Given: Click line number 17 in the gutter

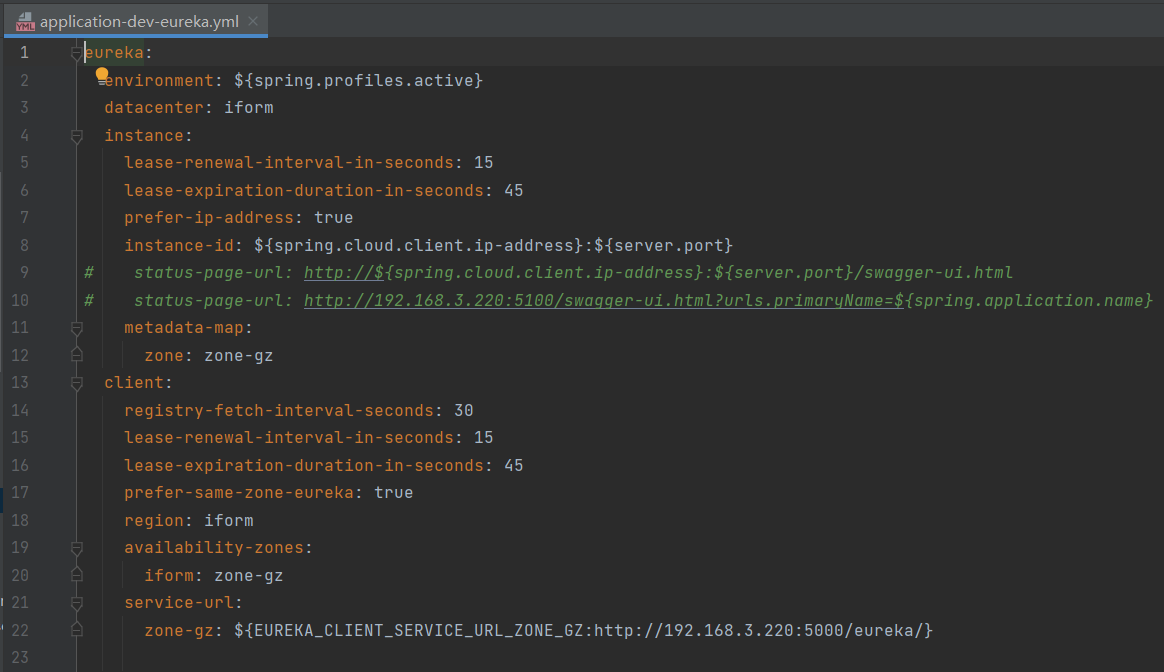Looking at the screenshot, I should [22, 493].
